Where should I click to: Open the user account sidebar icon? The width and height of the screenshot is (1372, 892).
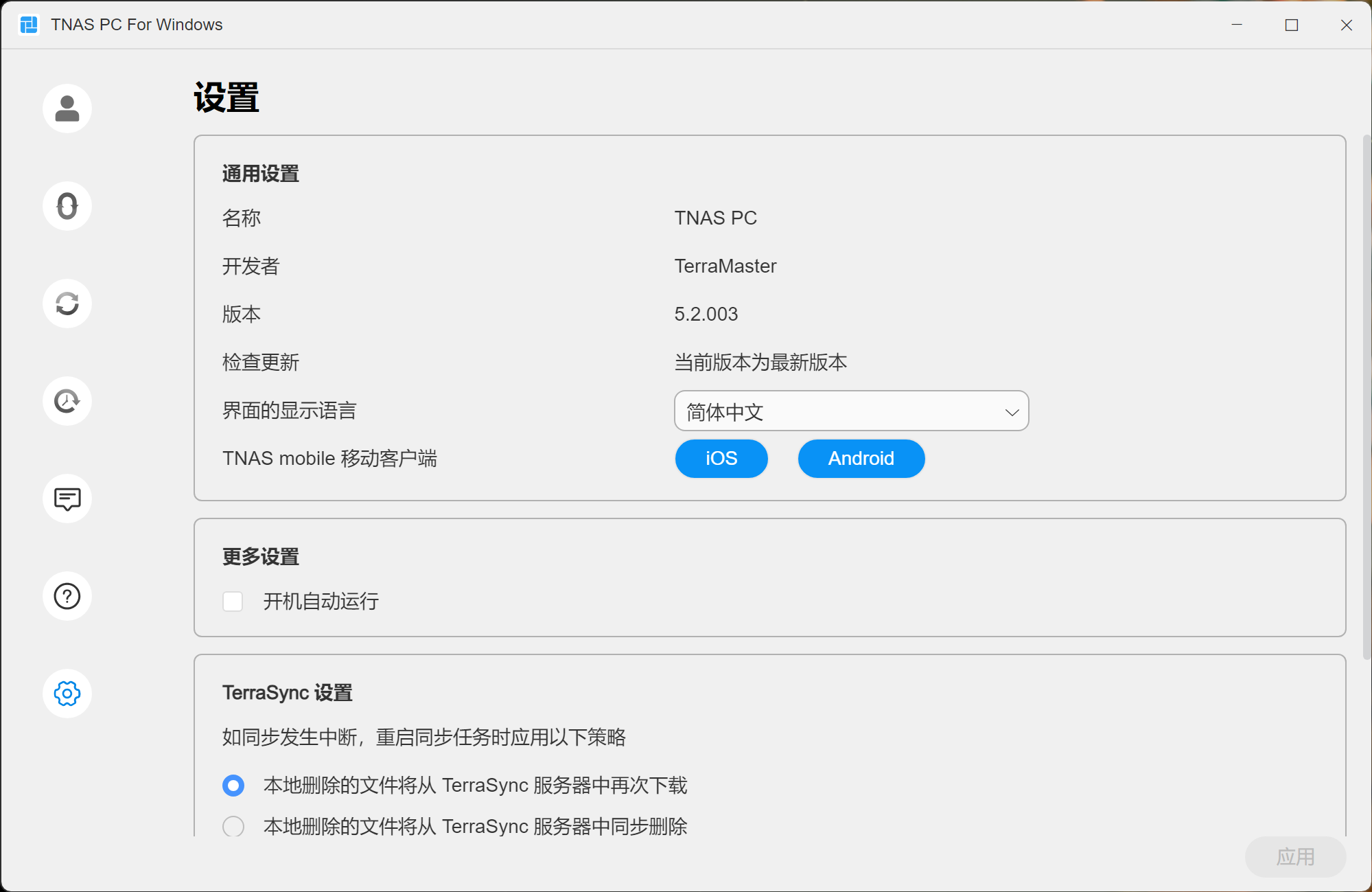click(67, 108)
